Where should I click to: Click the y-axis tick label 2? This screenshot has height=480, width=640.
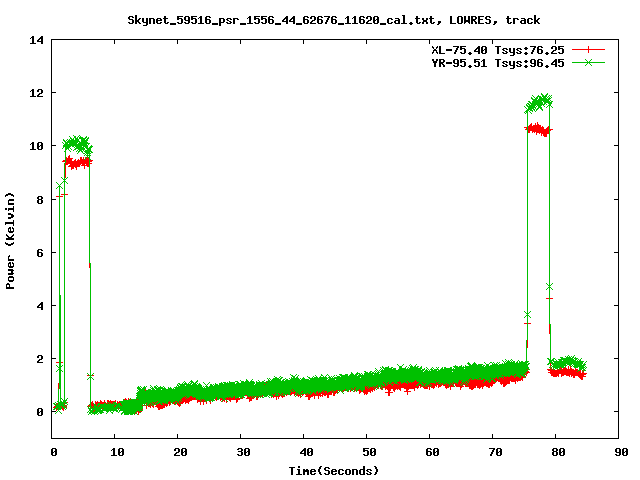tap(40, 359)
